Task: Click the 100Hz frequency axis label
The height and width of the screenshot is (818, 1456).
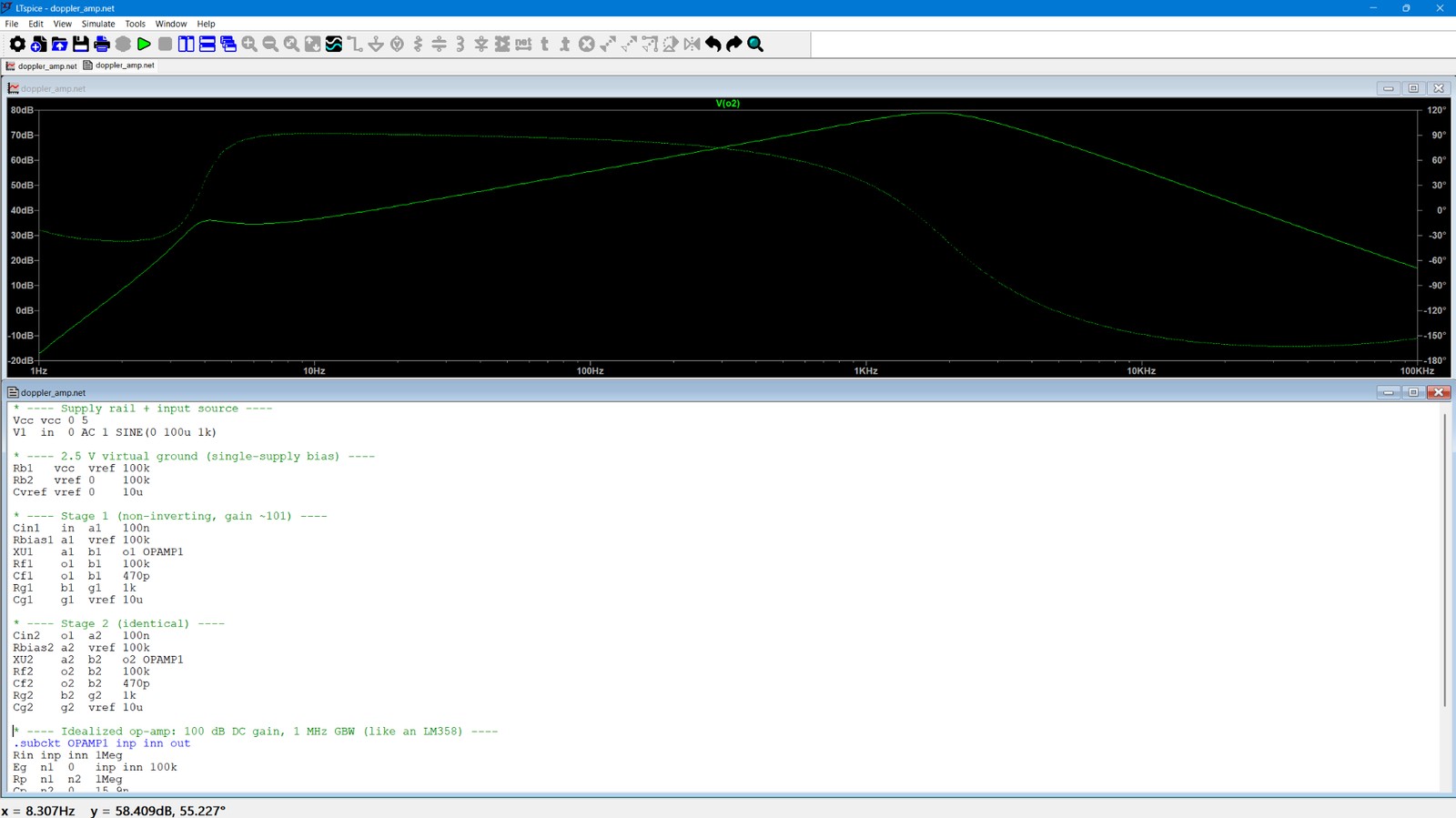Action: (x=590, y=371)
